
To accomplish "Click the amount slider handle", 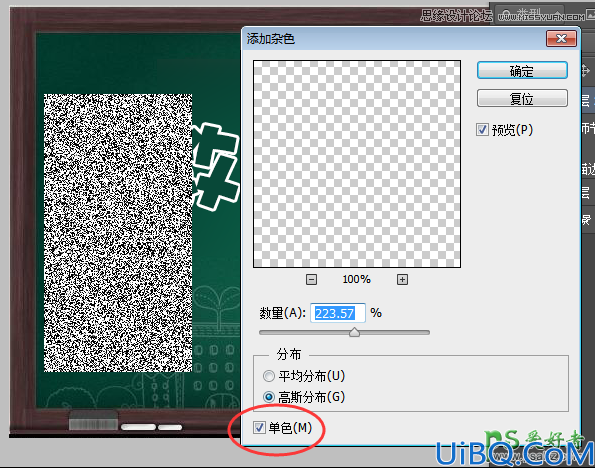I will click(354, 332).
